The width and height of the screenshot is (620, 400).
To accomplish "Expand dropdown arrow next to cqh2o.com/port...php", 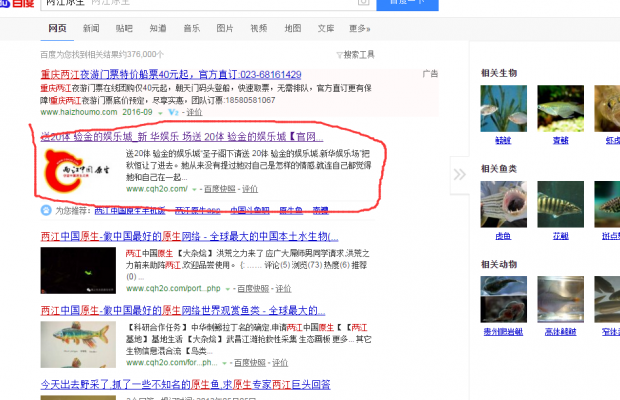I will pos(227,289).
